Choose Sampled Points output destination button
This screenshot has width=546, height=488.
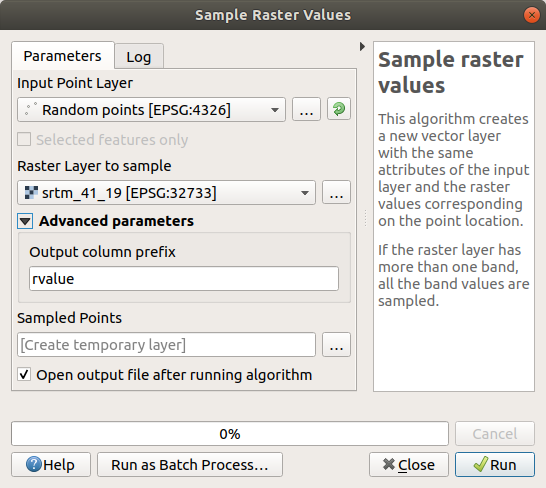tap(336, 344)
